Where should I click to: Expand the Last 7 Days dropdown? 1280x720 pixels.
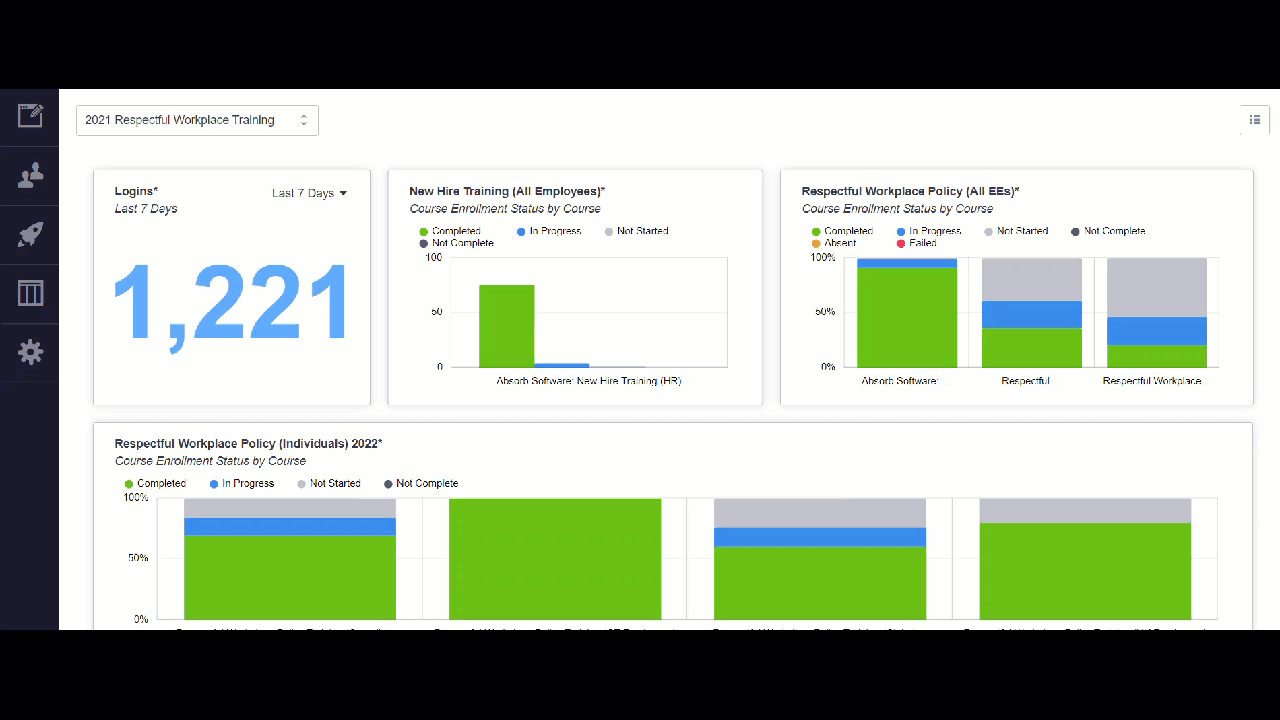point(309,193)
